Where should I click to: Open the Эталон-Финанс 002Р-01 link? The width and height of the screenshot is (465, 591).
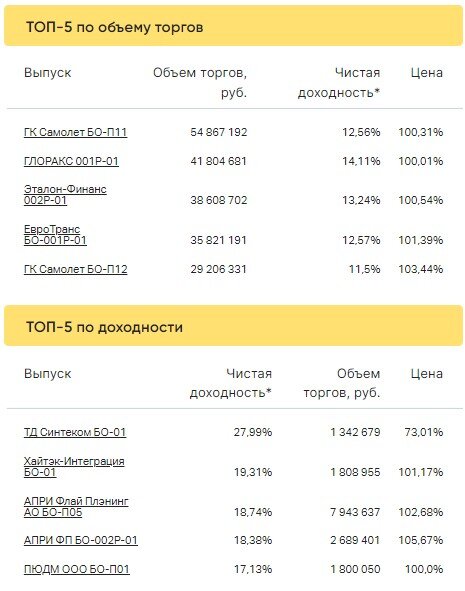tap(65, 194)
